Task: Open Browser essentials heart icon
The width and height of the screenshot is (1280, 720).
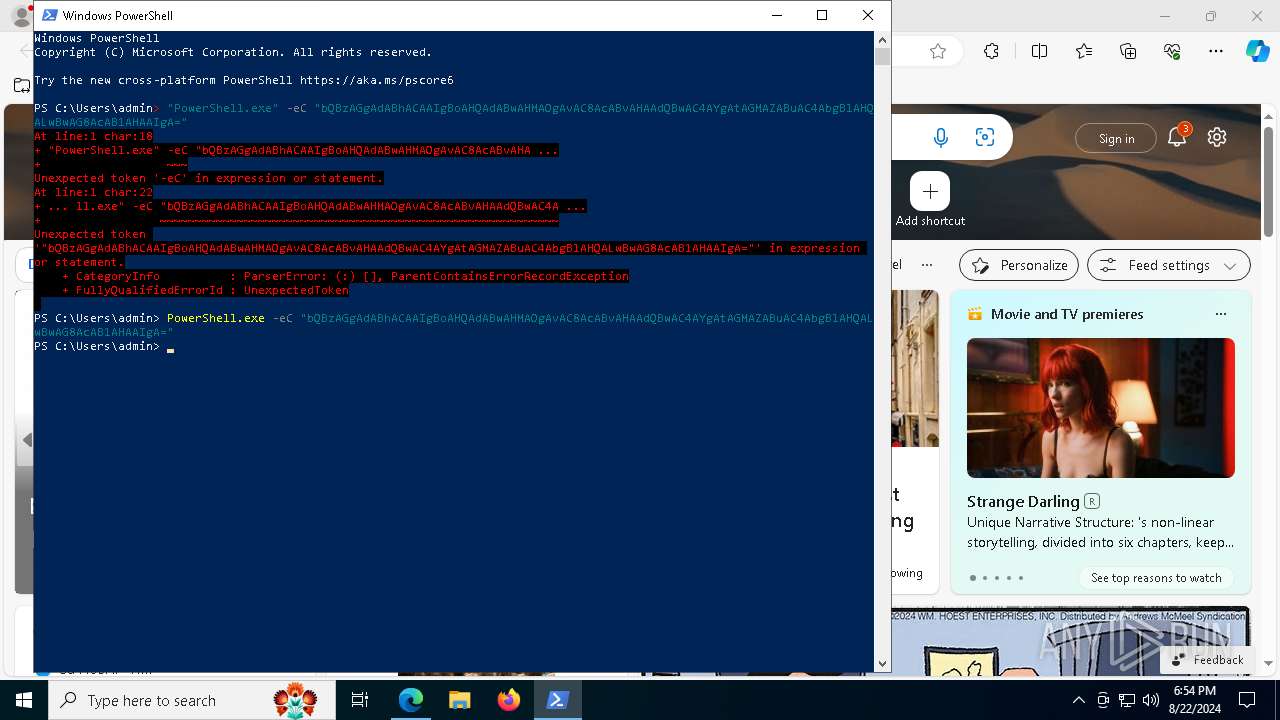Action: click(1172, 51)
